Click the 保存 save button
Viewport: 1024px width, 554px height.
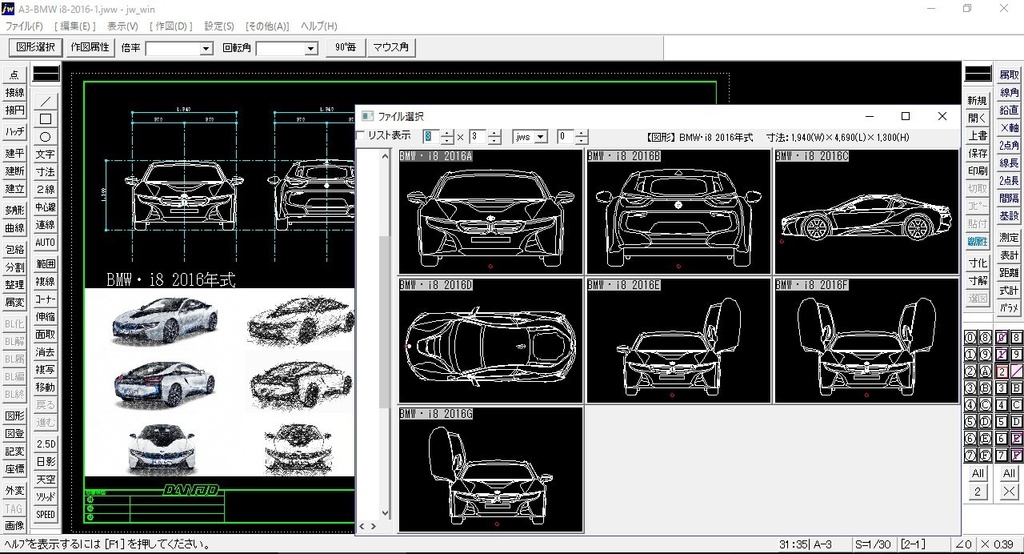pyautogui.click(x=978, y=153)
